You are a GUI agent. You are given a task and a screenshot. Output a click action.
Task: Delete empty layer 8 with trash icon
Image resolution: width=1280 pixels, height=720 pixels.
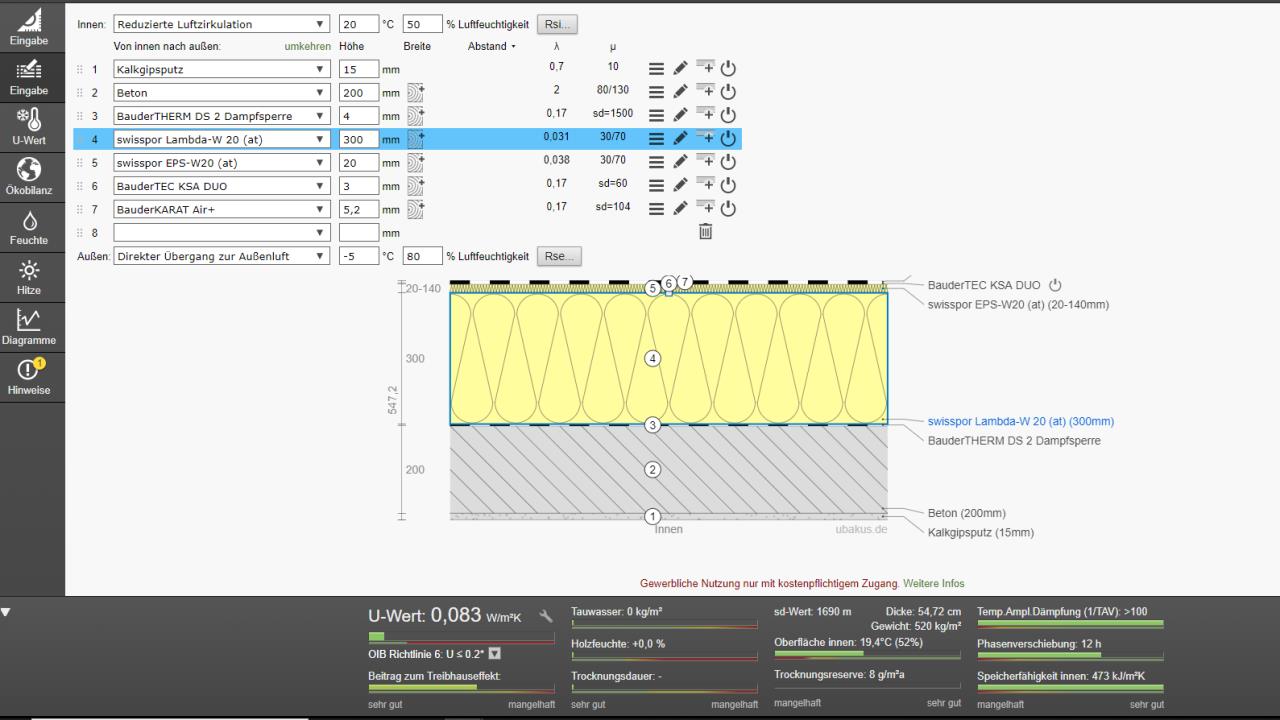click(705, 232)
